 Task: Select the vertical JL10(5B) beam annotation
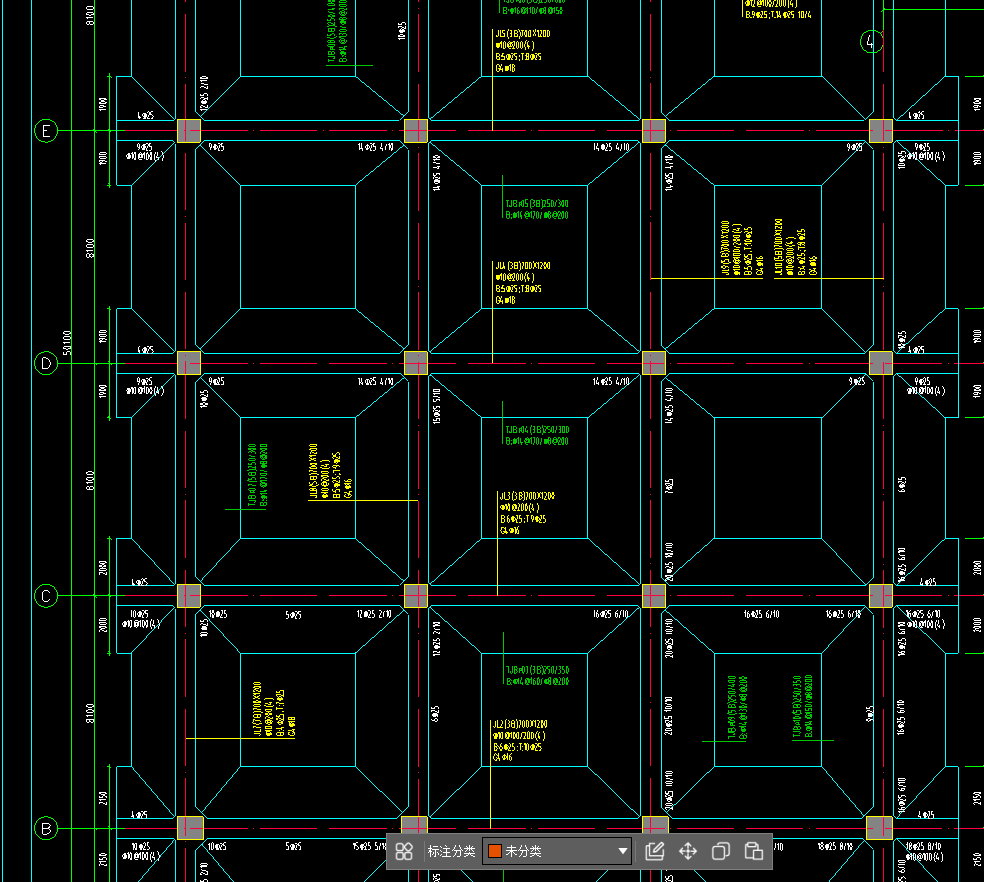pyautogui.click(x=796, y=247)
